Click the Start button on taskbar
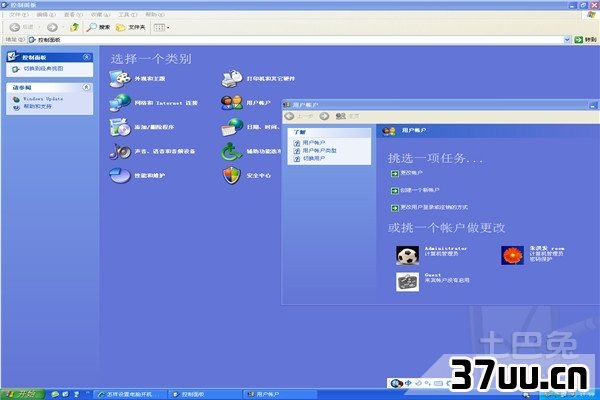Screen dimensions: 600x400 (22, 394)
